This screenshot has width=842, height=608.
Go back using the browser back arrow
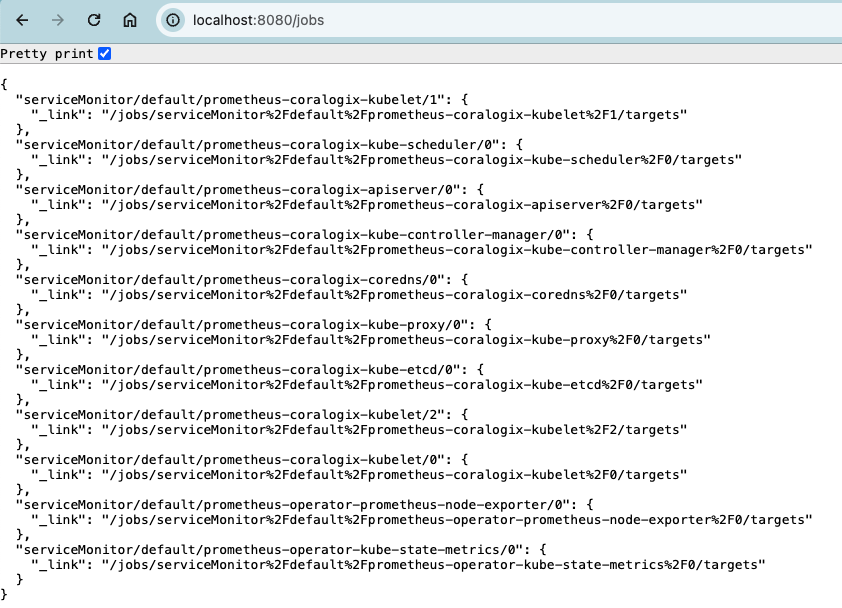pos(22,20)
